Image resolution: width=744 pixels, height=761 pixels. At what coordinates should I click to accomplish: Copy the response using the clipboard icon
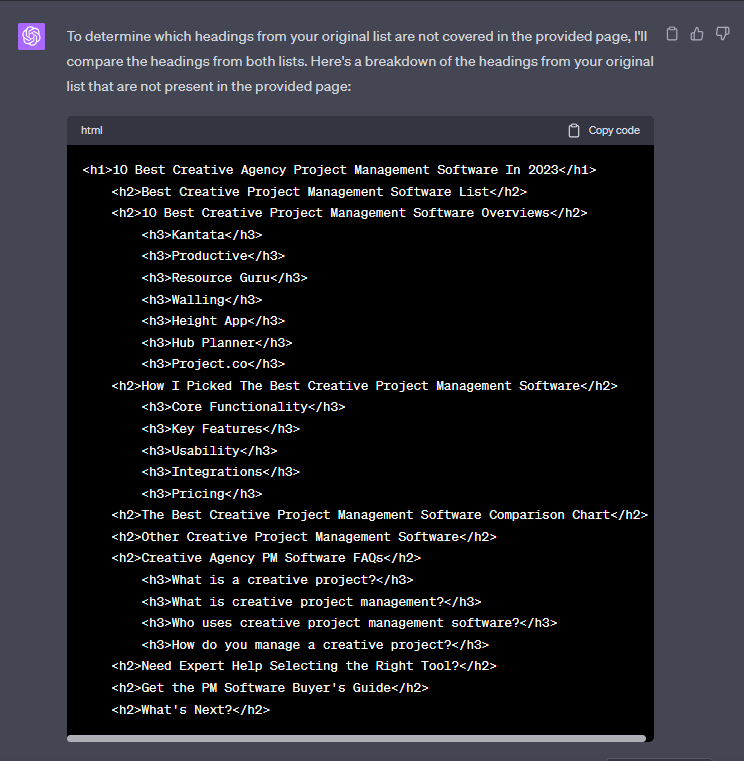tap(672, 34)
